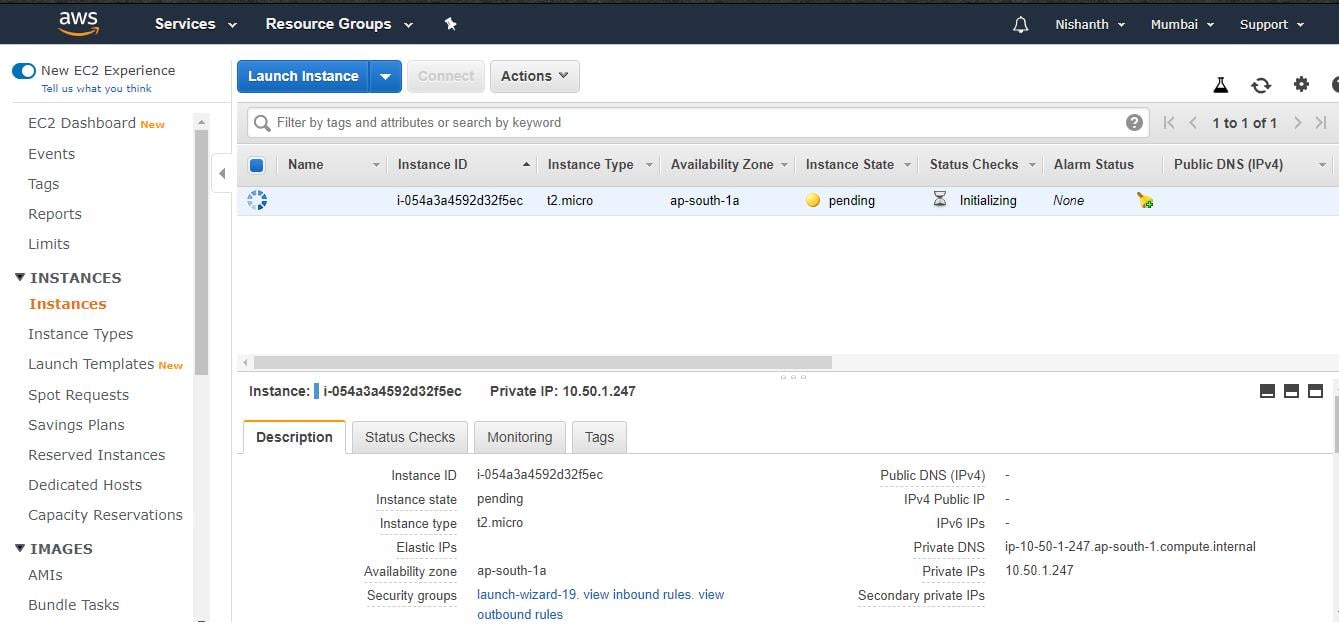This screenshot has width=1339, height=630.
Task: Open the Services dropdown
Action: (196, 24)
